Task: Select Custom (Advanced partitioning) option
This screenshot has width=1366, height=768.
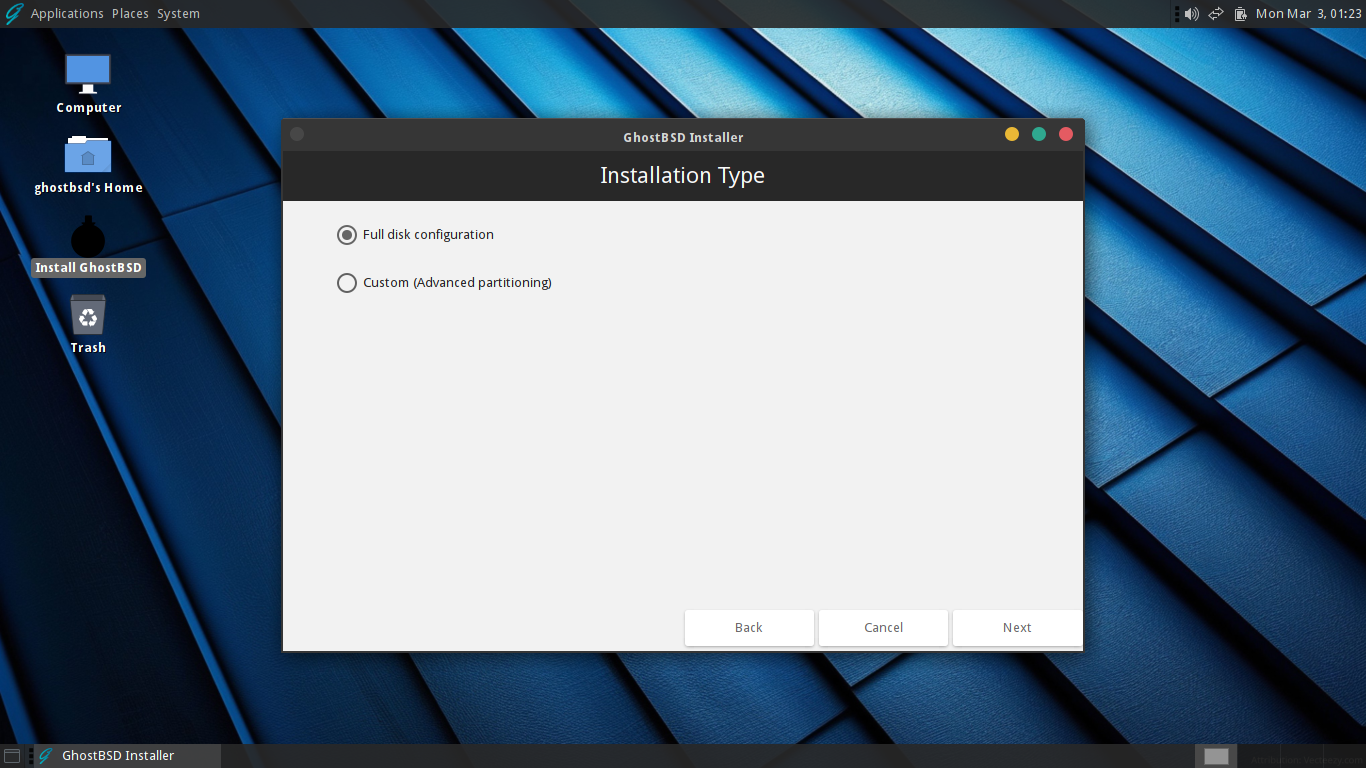Action: [x=347, y=283]
